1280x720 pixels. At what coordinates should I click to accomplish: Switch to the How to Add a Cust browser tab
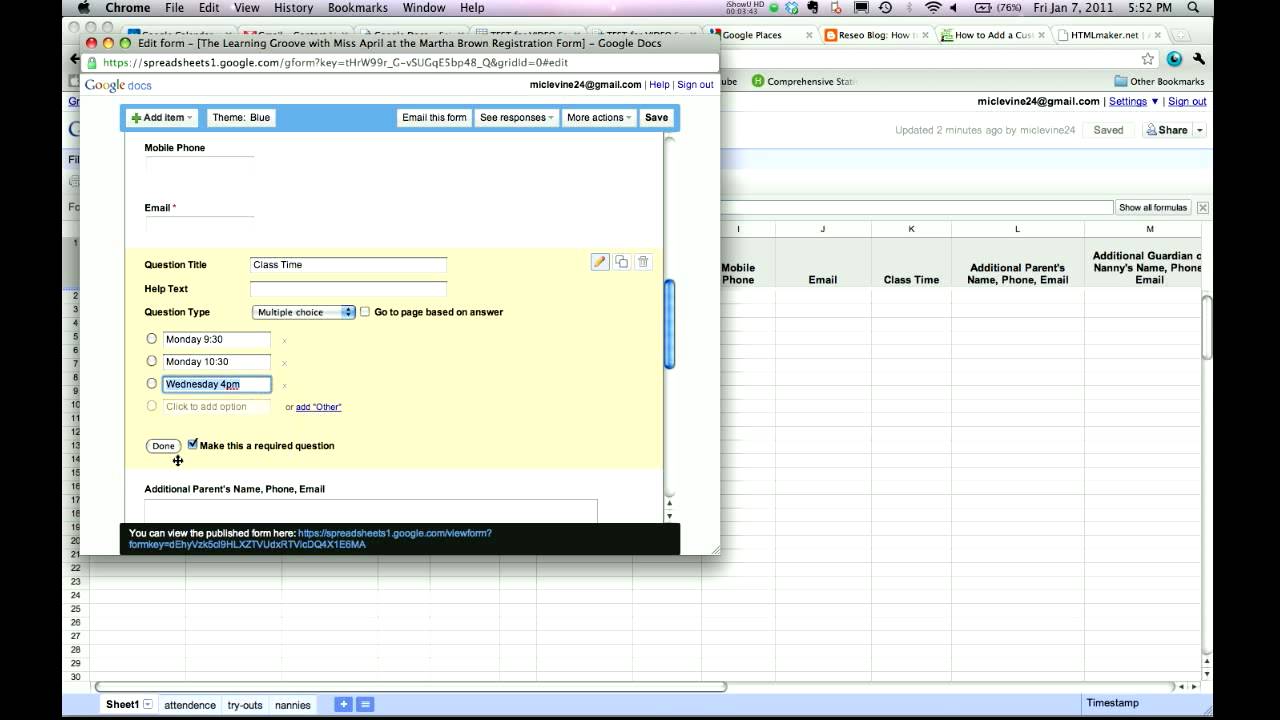click(x=994, y=35)
